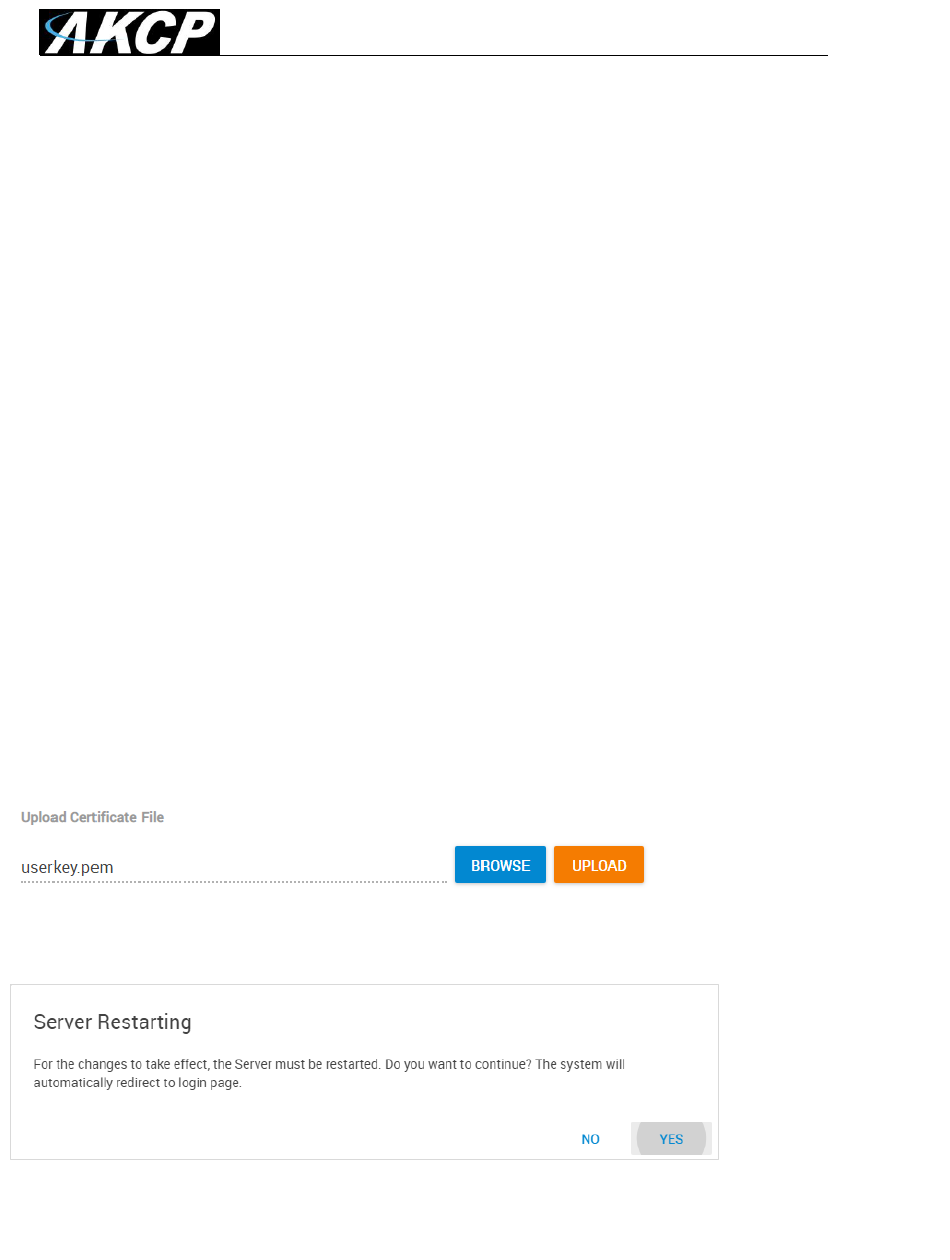Click the Server Restarting dialog title

112,1022
